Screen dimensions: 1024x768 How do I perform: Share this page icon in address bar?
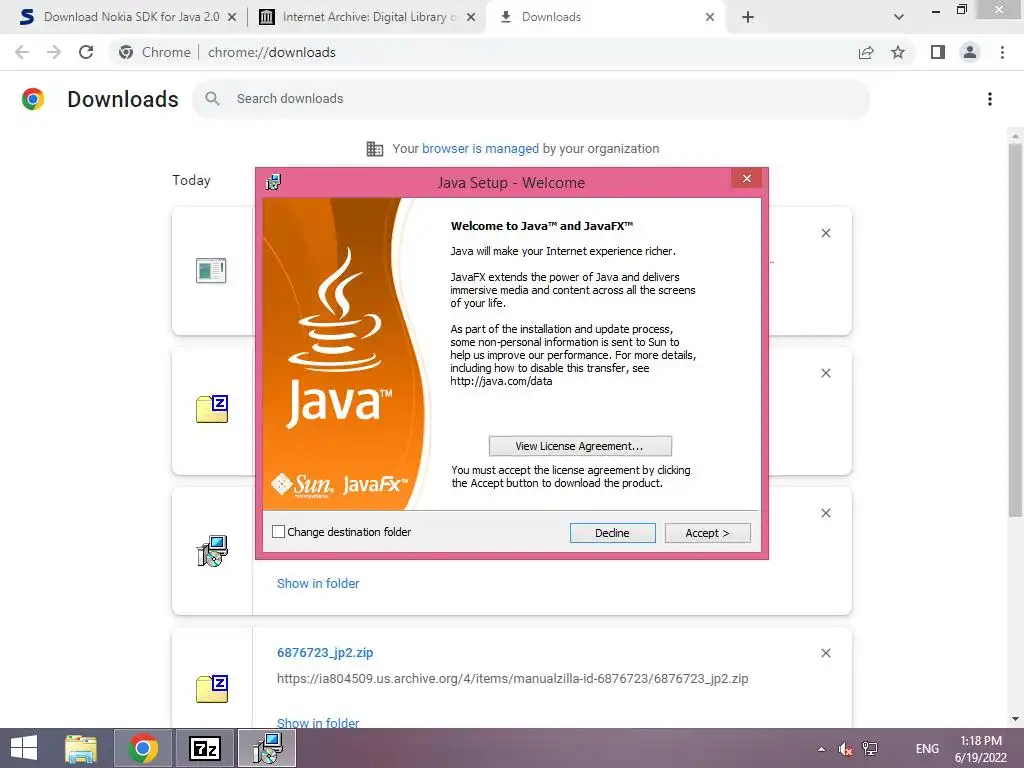pos(866,52)
